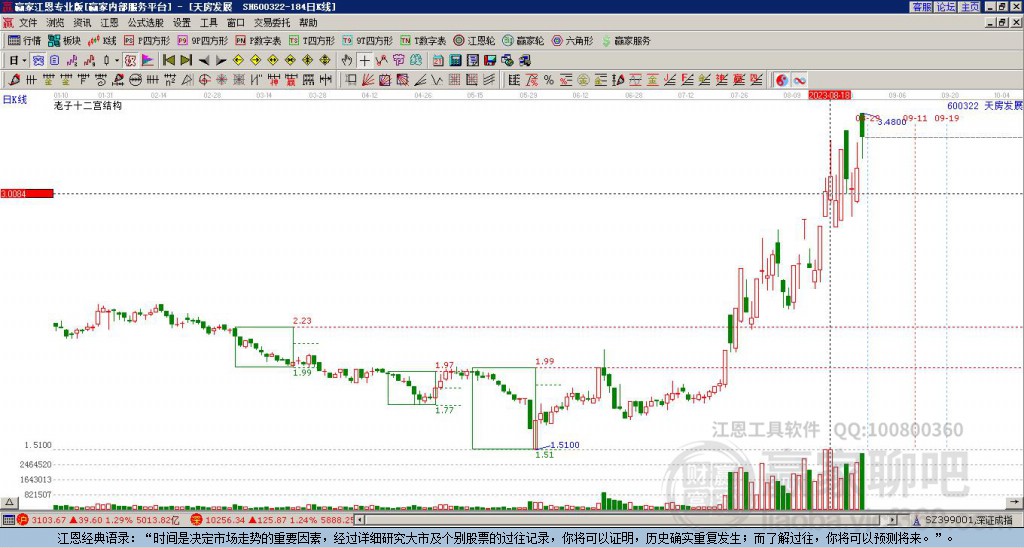
Task: Switch to K线 chart view
Action: (x=102, y=40)
